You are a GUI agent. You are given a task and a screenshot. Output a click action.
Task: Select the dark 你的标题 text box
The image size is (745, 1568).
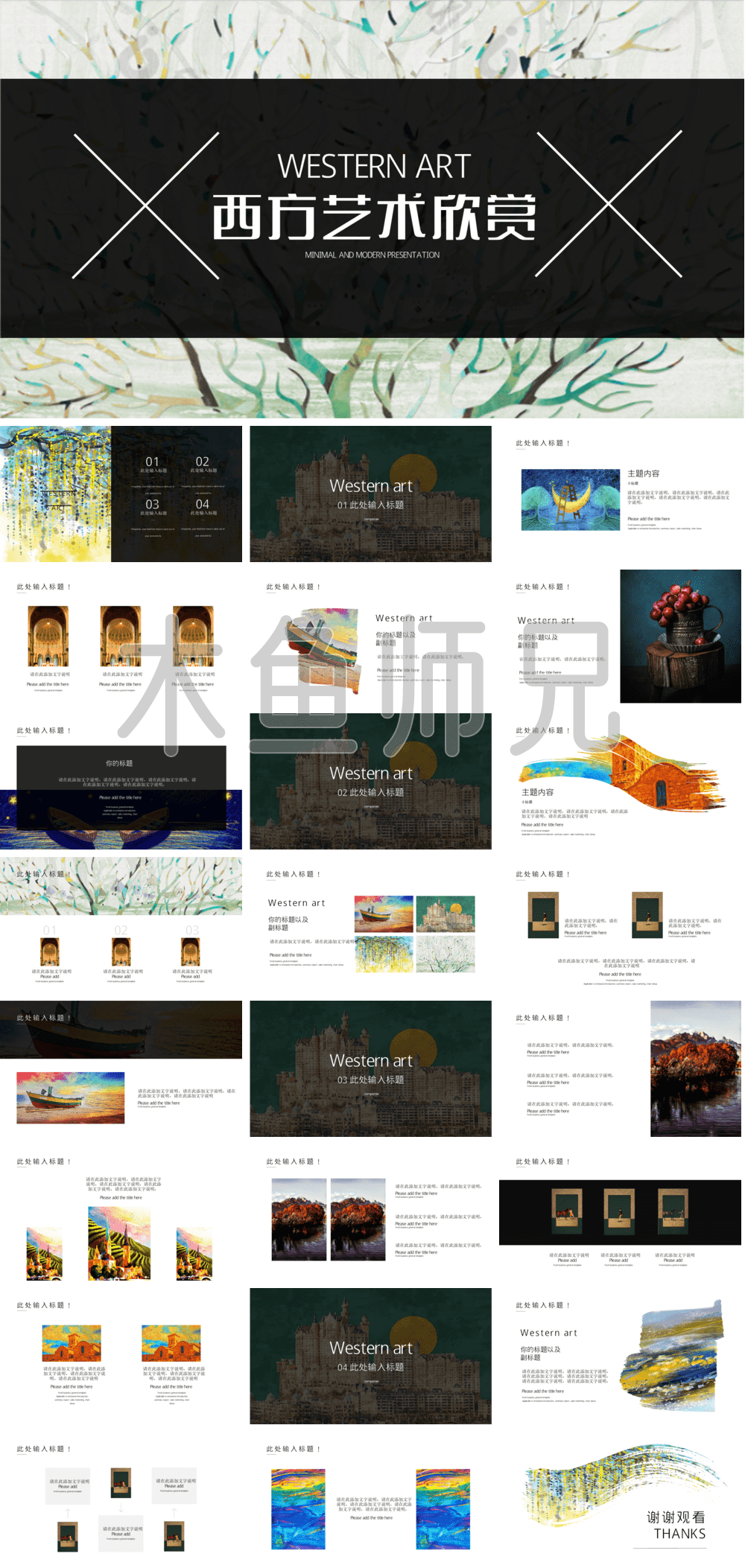pyautogui.click(x=121, y=788)
